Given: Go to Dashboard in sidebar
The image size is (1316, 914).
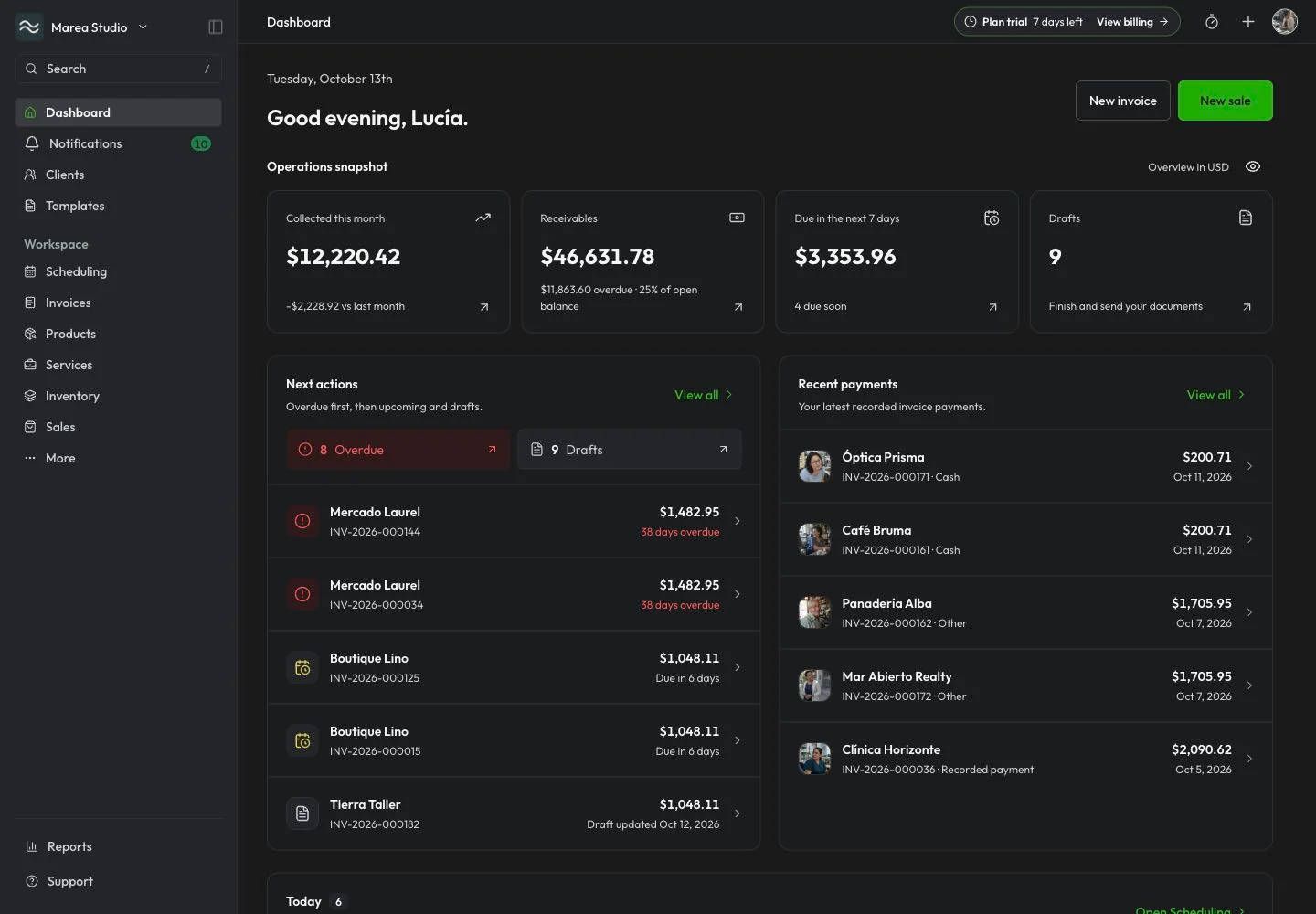Looking at the screenshot, I should pos(119,112).
